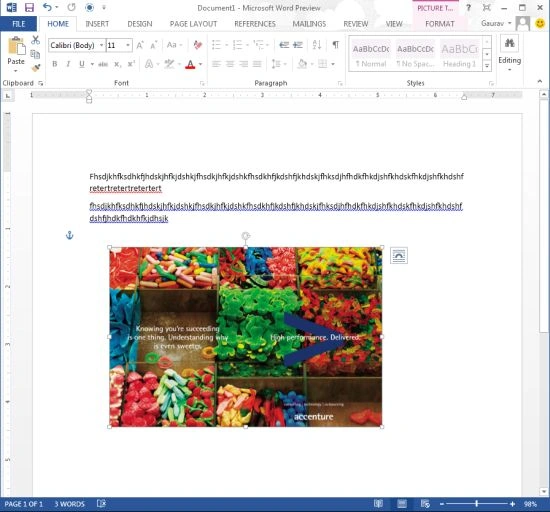Open the Layout Options button beside the picture
The image size is (550, 512).
tap(399, 256)
